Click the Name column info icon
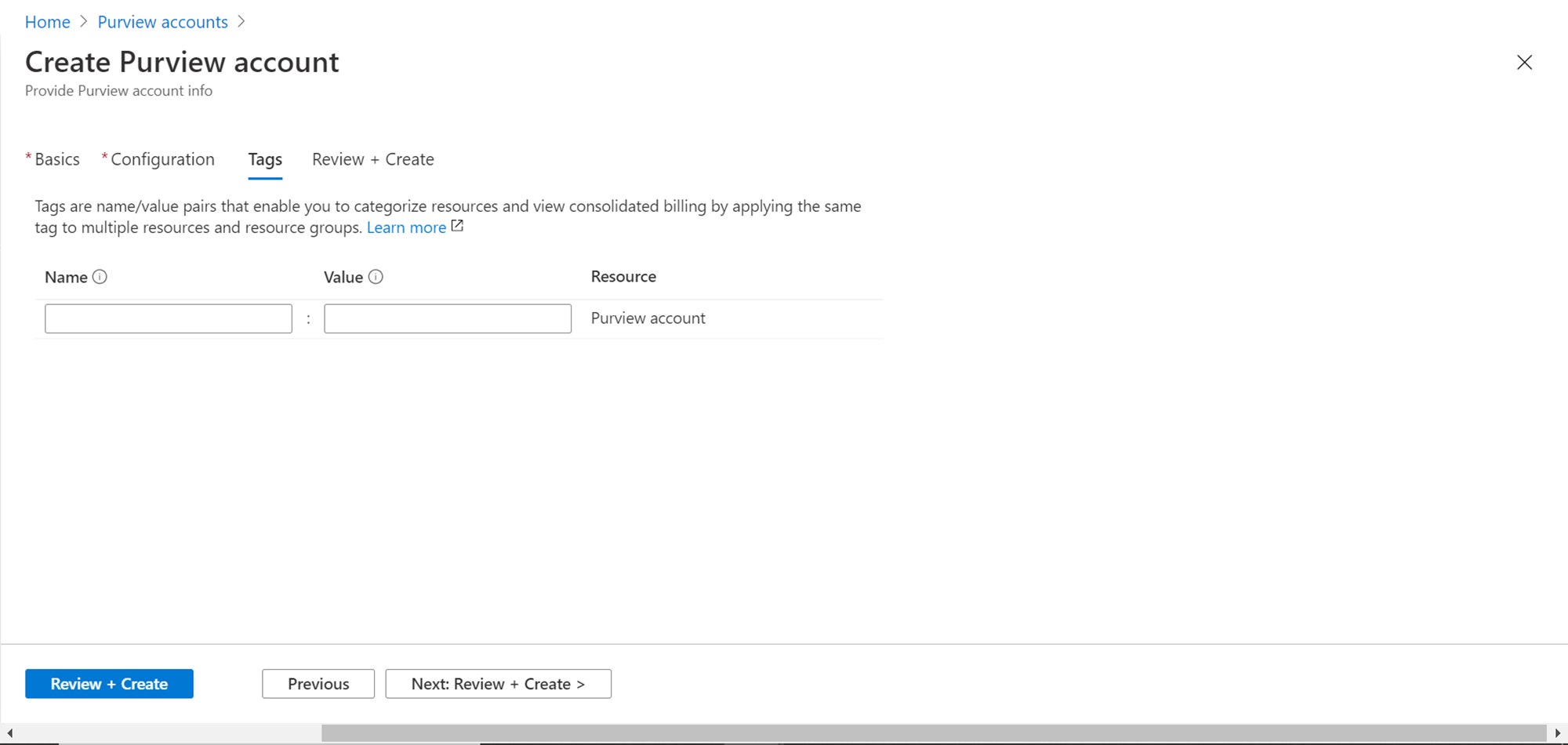The image size is (1568, 745). pyautogui.click(x=100, y=277)
